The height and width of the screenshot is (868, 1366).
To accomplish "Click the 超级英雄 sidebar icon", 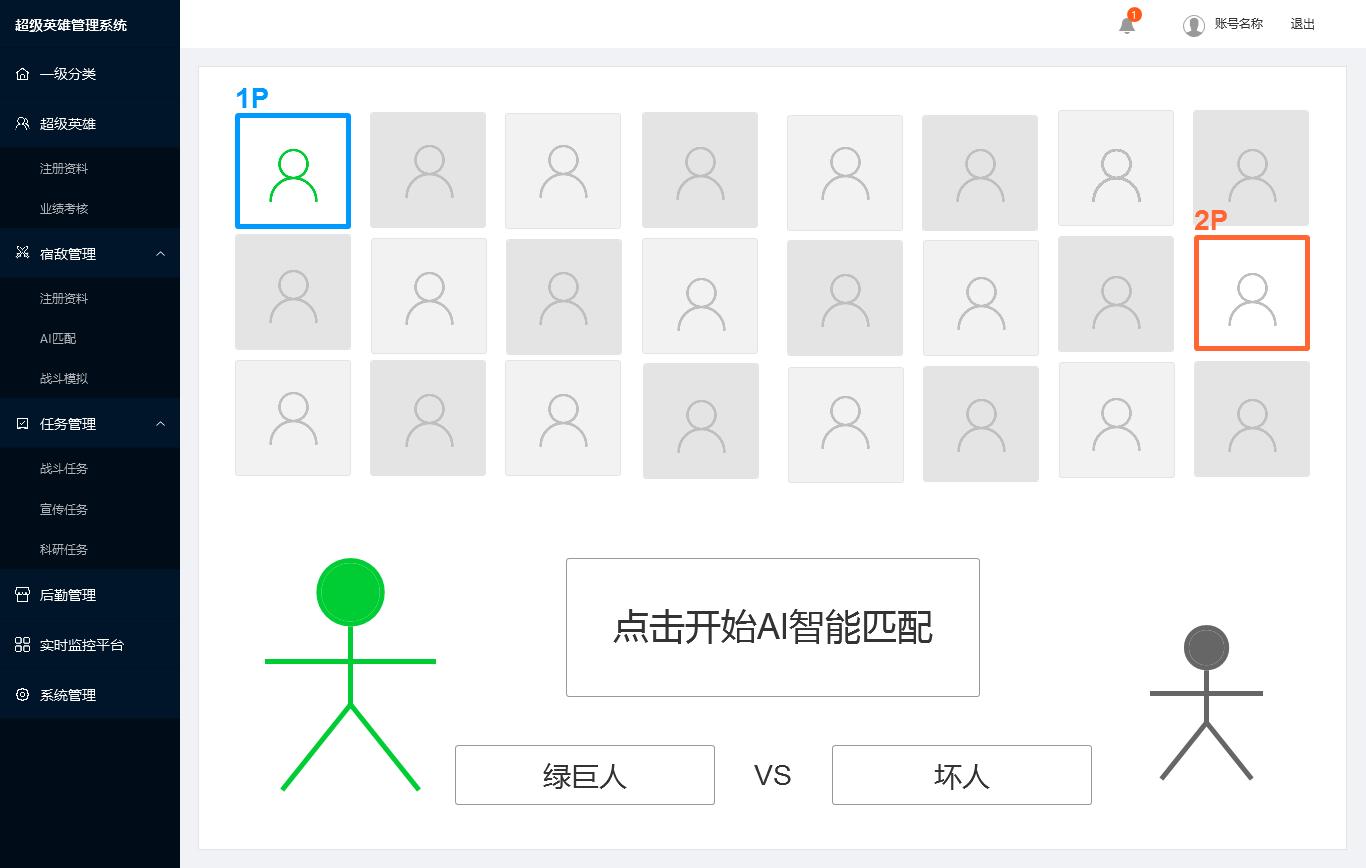I will click(22, 123).
